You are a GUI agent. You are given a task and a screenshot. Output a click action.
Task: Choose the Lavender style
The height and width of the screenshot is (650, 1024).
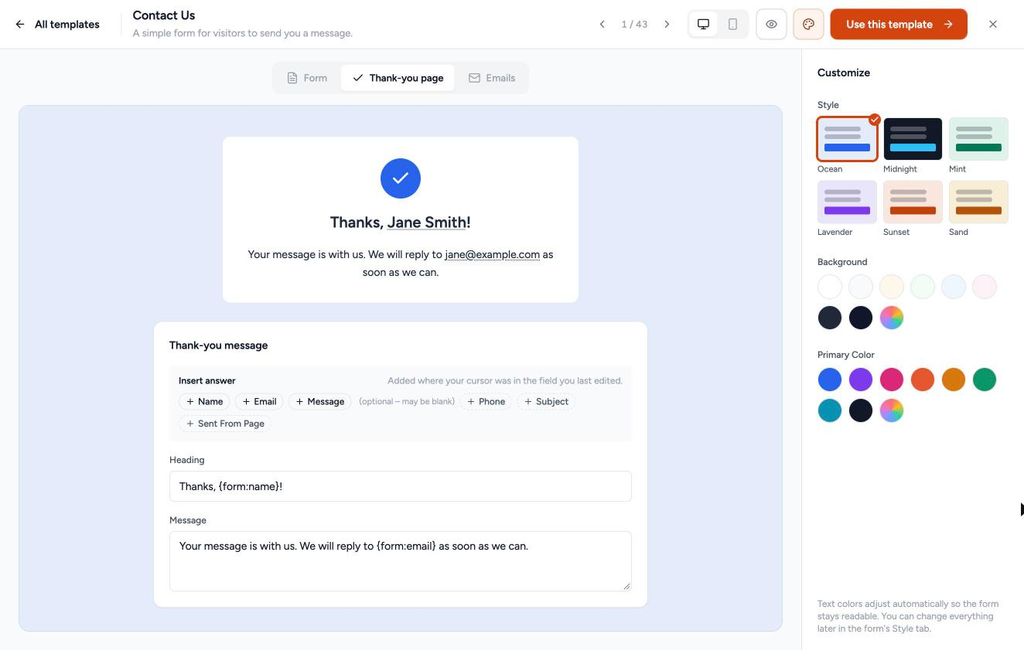coord(847,203)
